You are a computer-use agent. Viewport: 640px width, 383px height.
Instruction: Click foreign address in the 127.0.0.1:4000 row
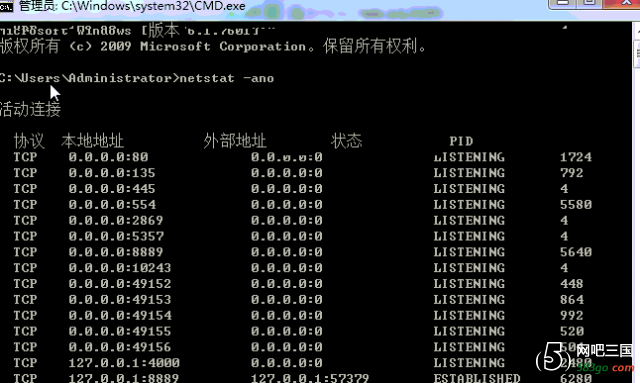287,363
